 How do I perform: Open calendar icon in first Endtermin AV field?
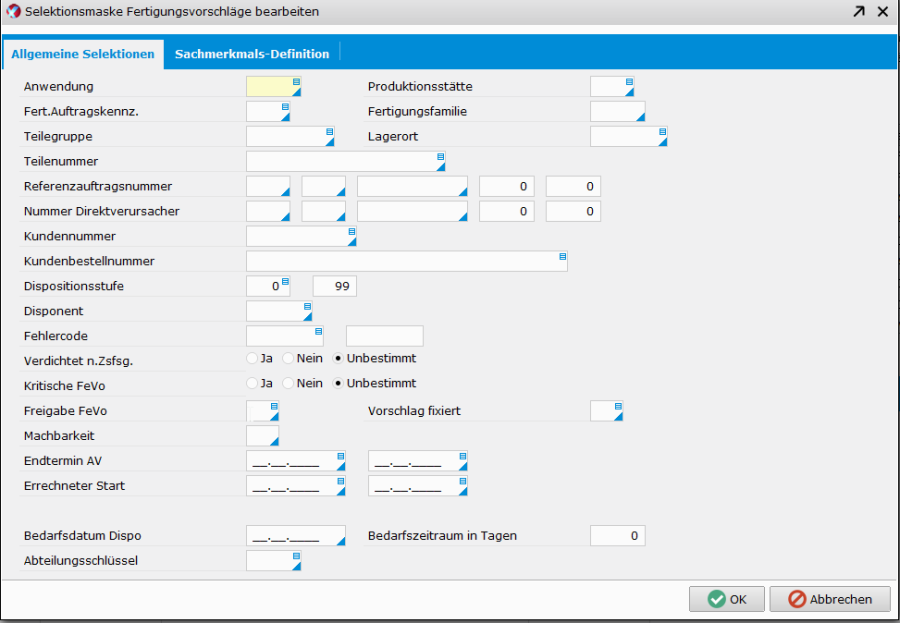click(x=340, y=456)
